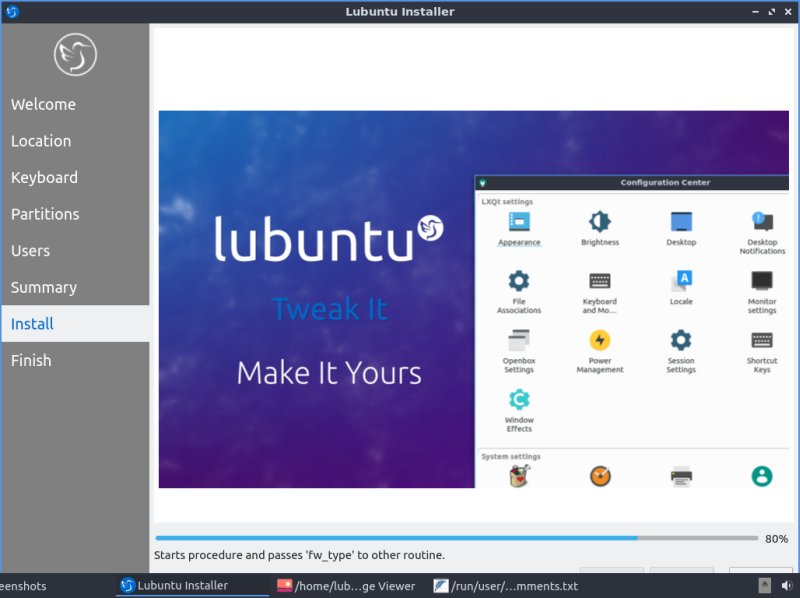Switch to the image viewer taskbar entry
The image size is (800, 598).
tap(346, 586)
